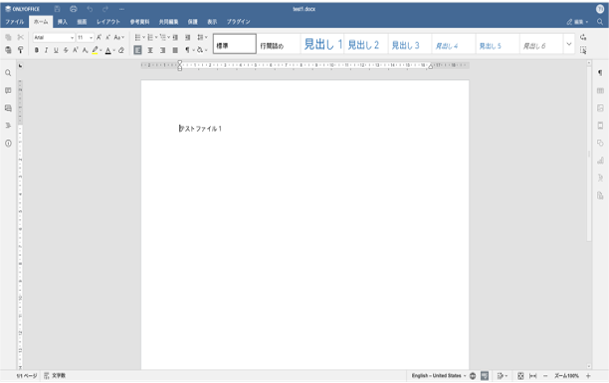Align text left
Screen dimensions: 609x383
tap(137, 50)
